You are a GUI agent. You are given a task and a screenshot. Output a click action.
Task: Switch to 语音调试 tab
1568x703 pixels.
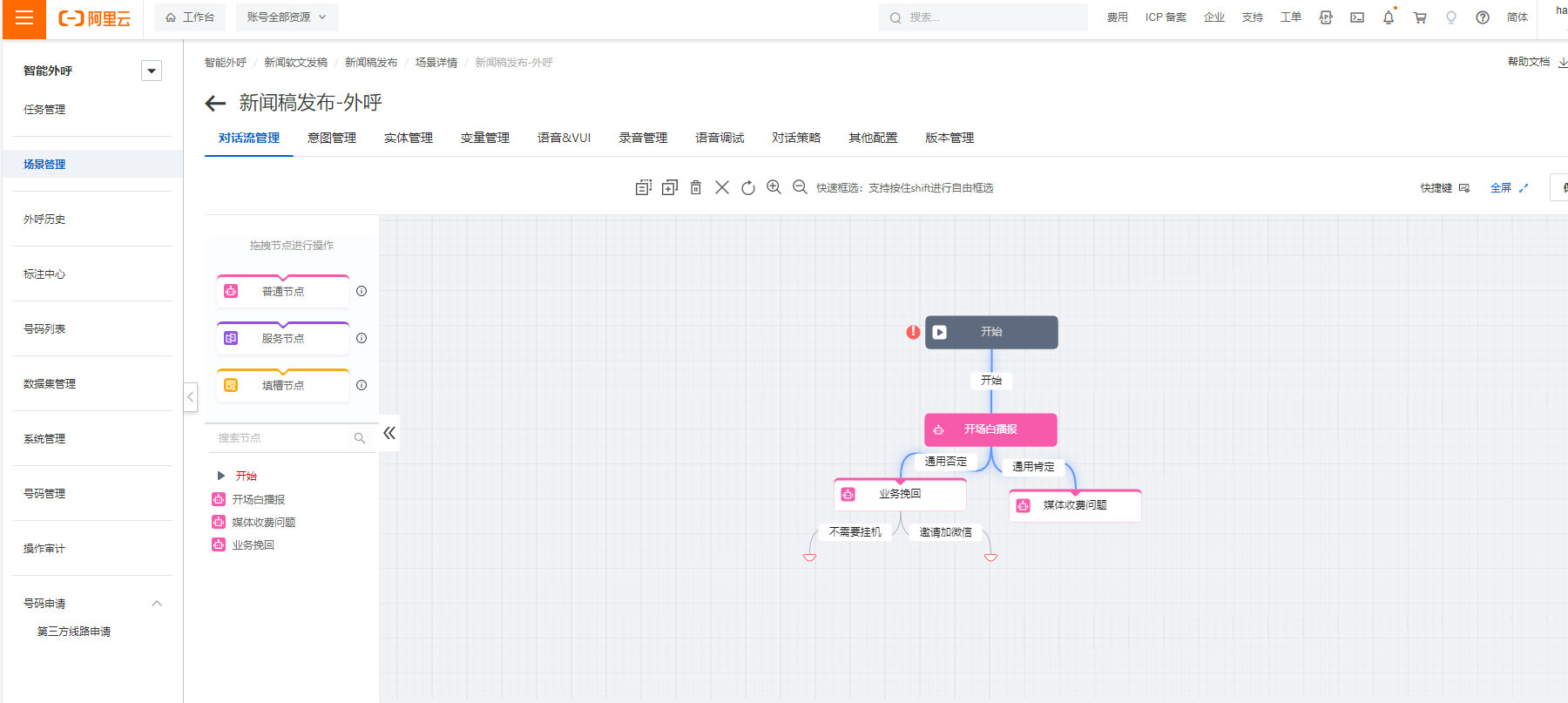(720, 138)
